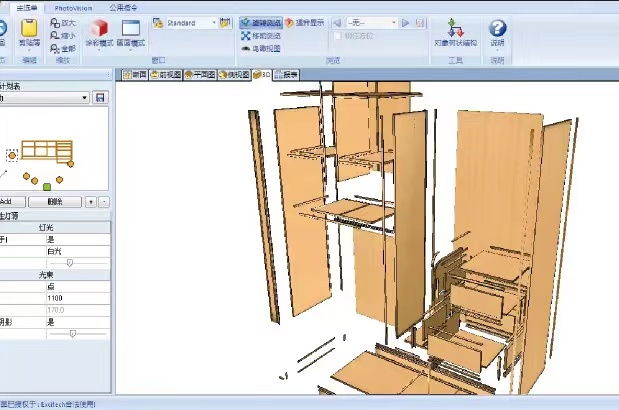Click the 放大 zoom in tool
The width and height of the screenshot is (619, 410).
[x=63, y=22]
